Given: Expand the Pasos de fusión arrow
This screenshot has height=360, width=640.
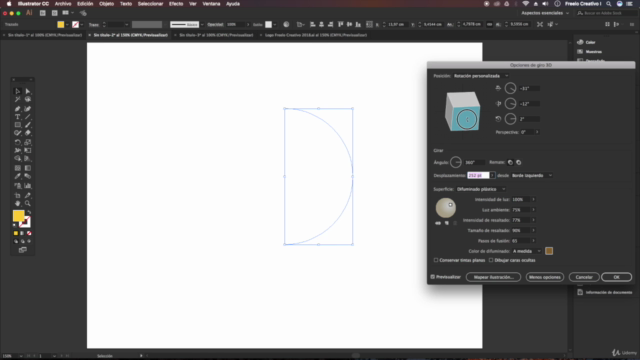Looking at the screenshot, I should click(x=533, y=241).
